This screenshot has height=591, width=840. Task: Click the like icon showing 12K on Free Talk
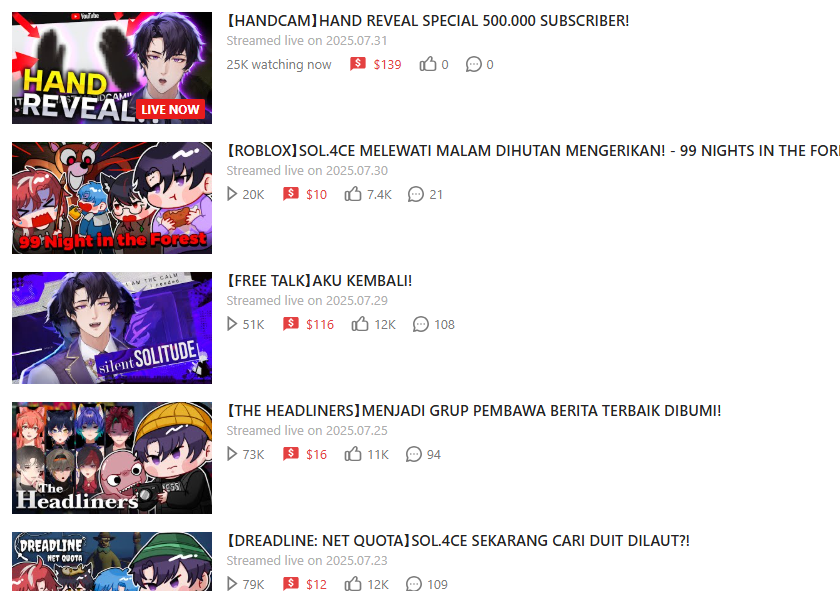pos(360,324)
